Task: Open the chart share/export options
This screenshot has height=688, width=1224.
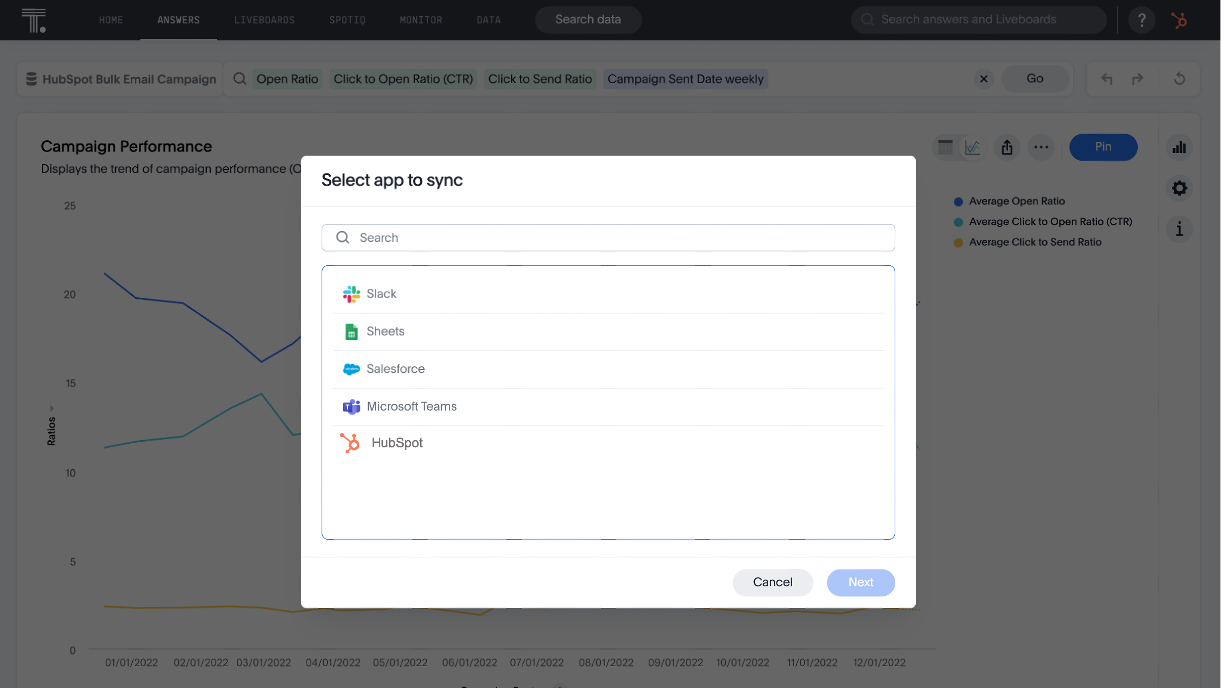Action: 1007,146
